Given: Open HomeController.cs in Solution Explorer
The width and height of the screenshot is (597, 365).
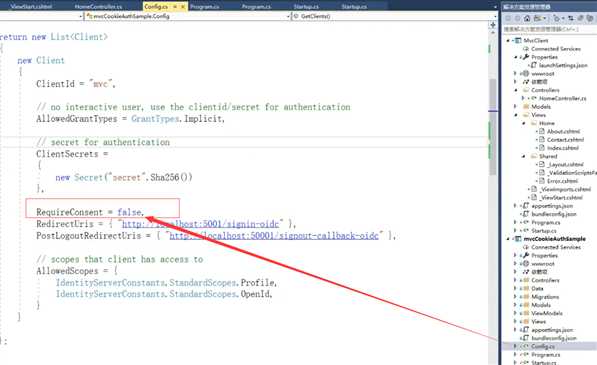Looking at the screenshot, I should [x=562, y=98].
